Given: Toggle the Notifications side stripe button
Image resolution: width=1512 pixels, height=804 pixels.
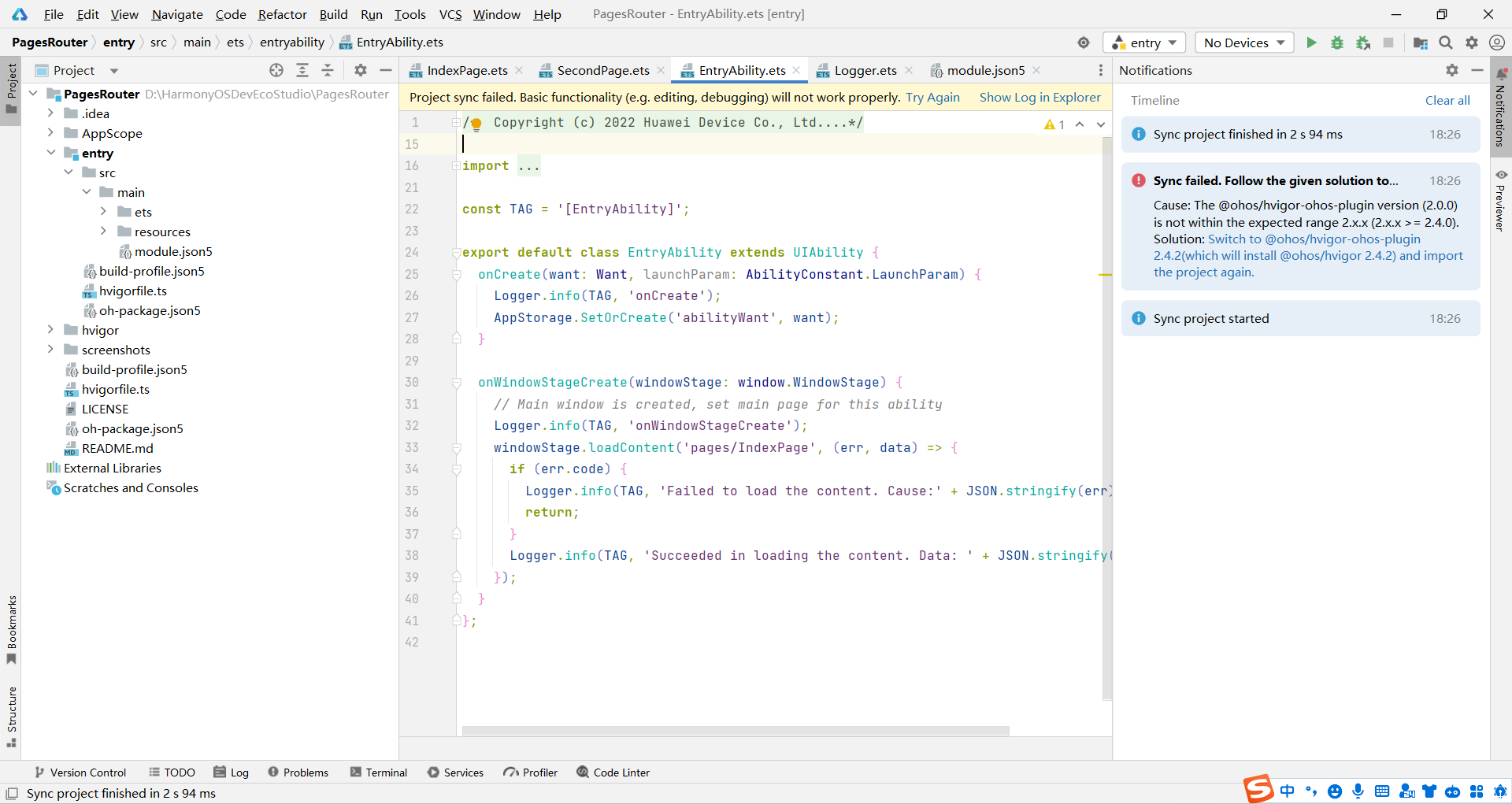Looking at the screenshot, I should pos(1501,107).
